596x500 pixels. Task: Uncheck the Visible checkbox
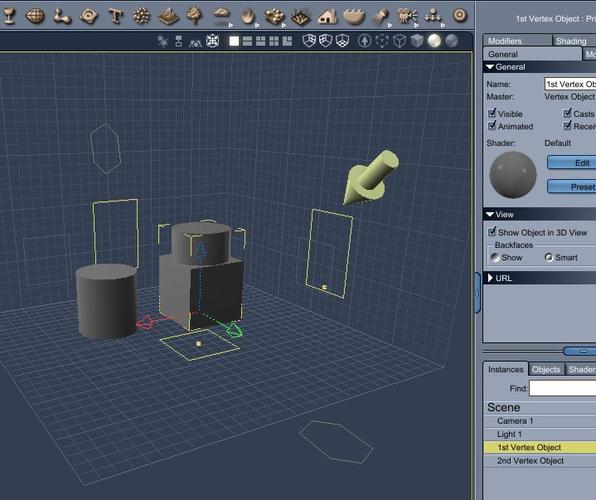[x=492, y=113]
